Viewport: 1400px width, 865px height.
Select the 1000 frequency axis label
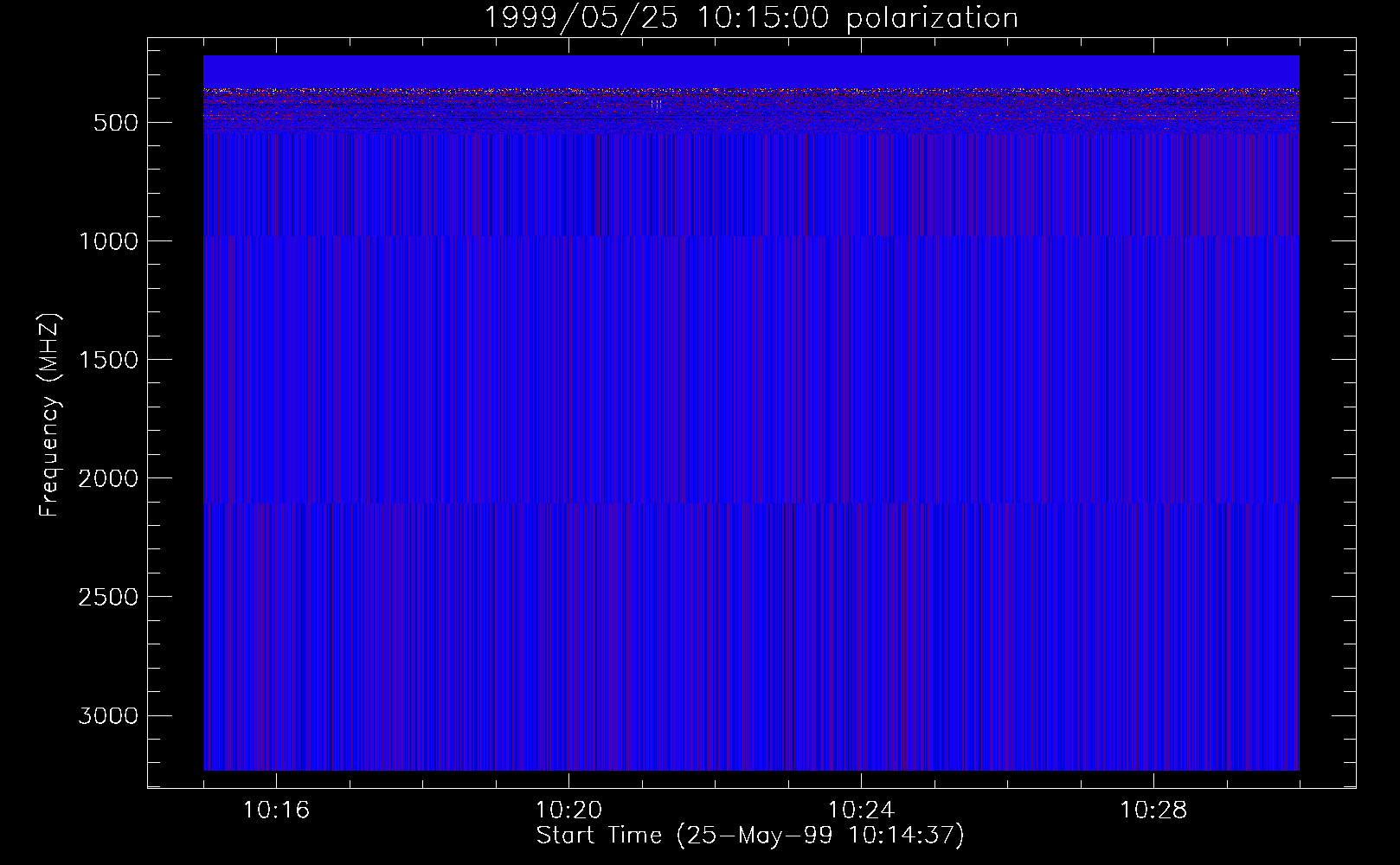coord(108,241)
